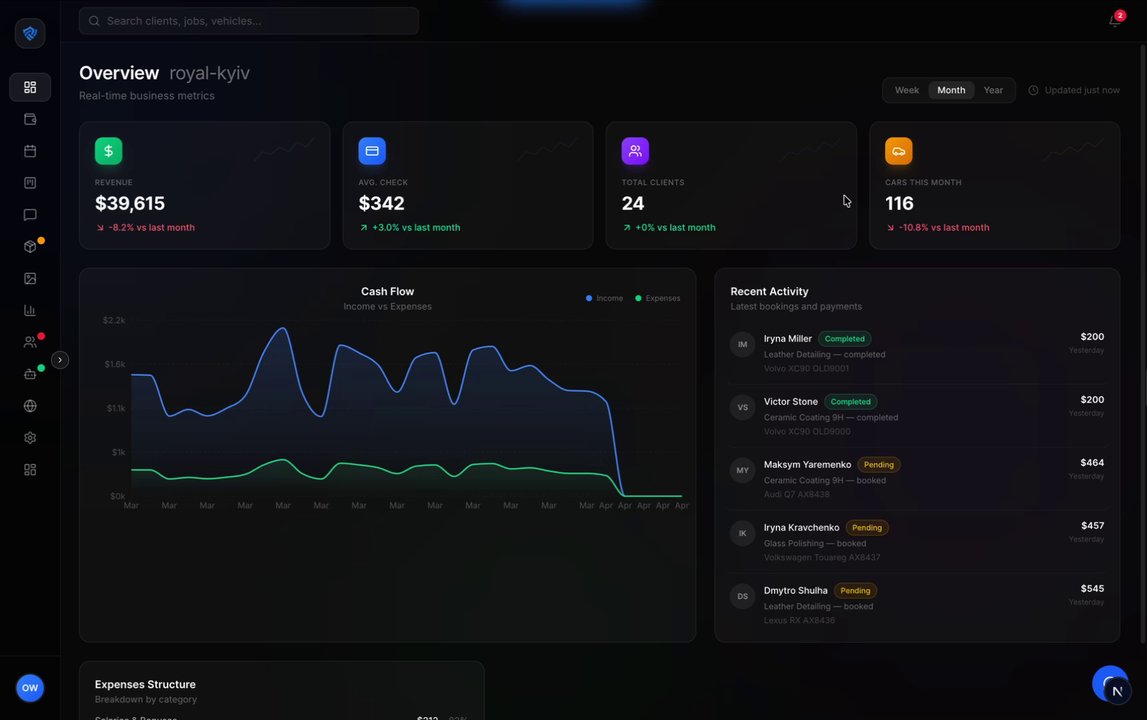Image resolution: width=1147 pixels, height=720 pixels.
Task: Toggle the Expenses legend in Cash Flow
Action: (x=658, y=298)
